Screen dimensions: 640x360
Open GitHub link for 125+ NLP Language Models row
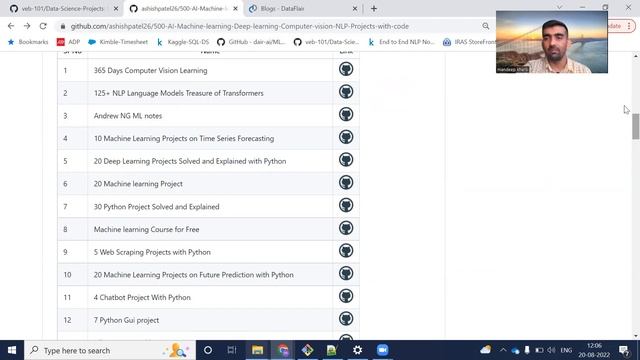(346, 92)
